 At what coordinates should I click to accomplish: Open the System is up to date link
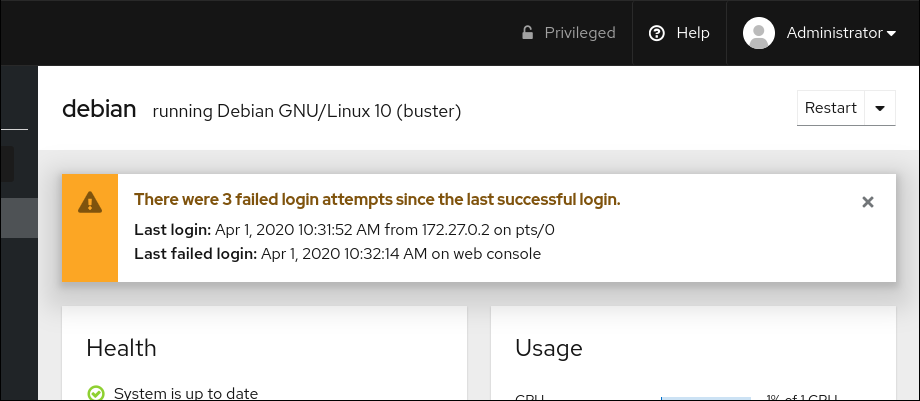pos(186,393)
